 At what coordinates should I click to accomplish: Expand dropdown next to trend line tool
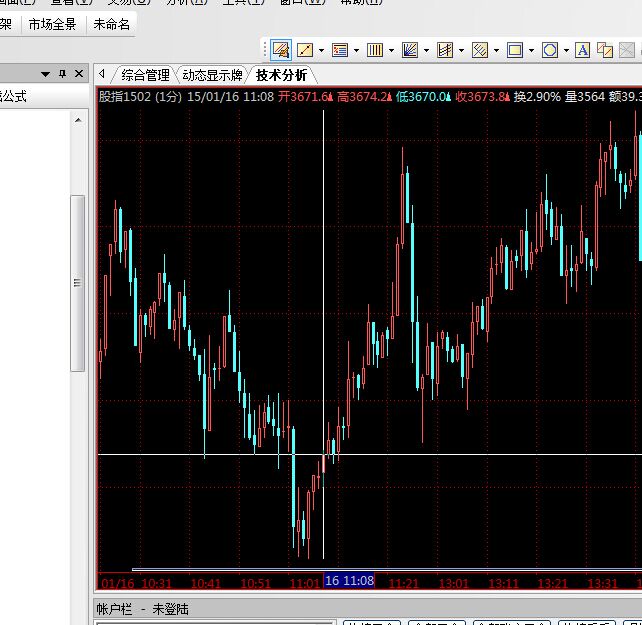321,50
